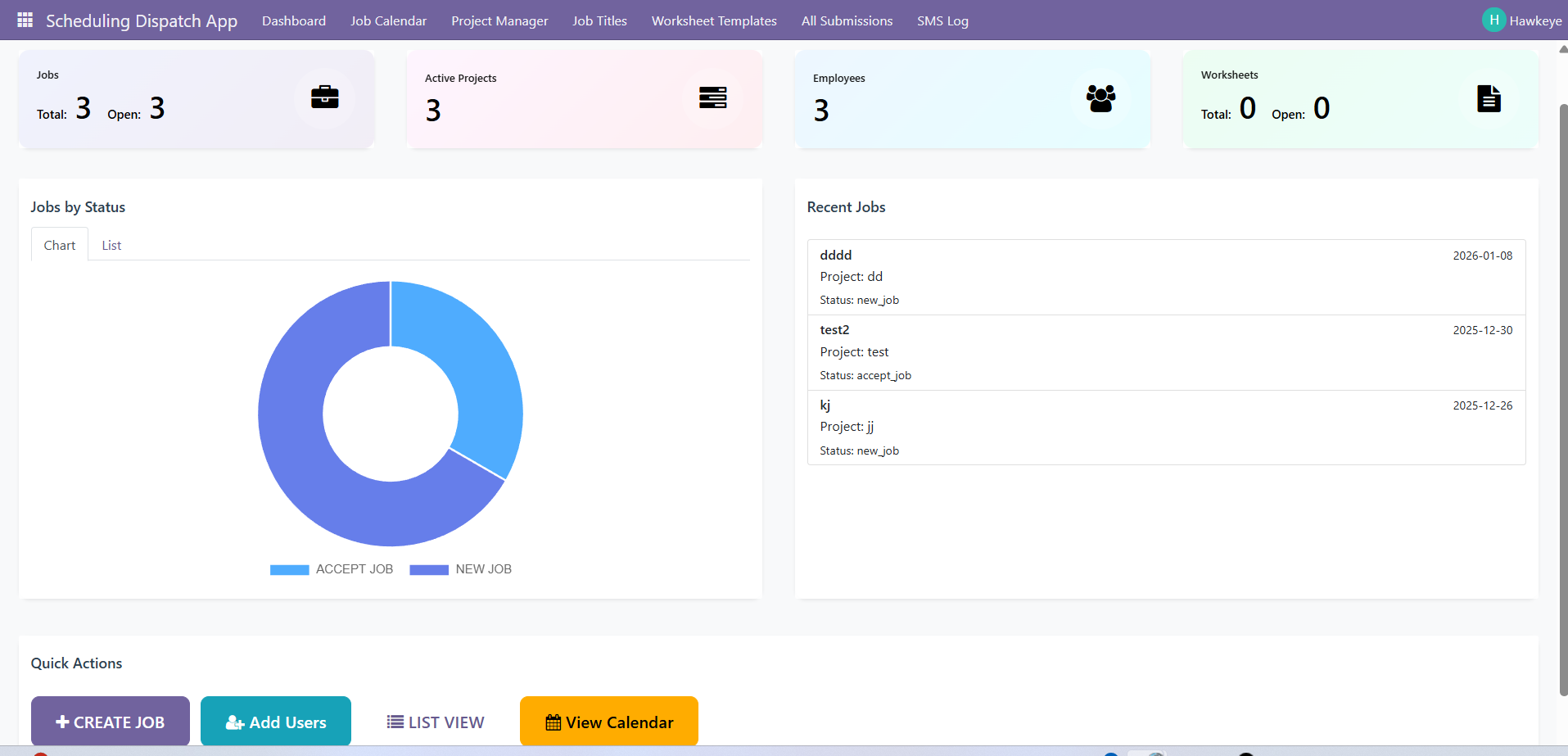The image size is (1568, 756).
Task: Open the Hawkeye account avatar menu
Action: click(1493, 20)
